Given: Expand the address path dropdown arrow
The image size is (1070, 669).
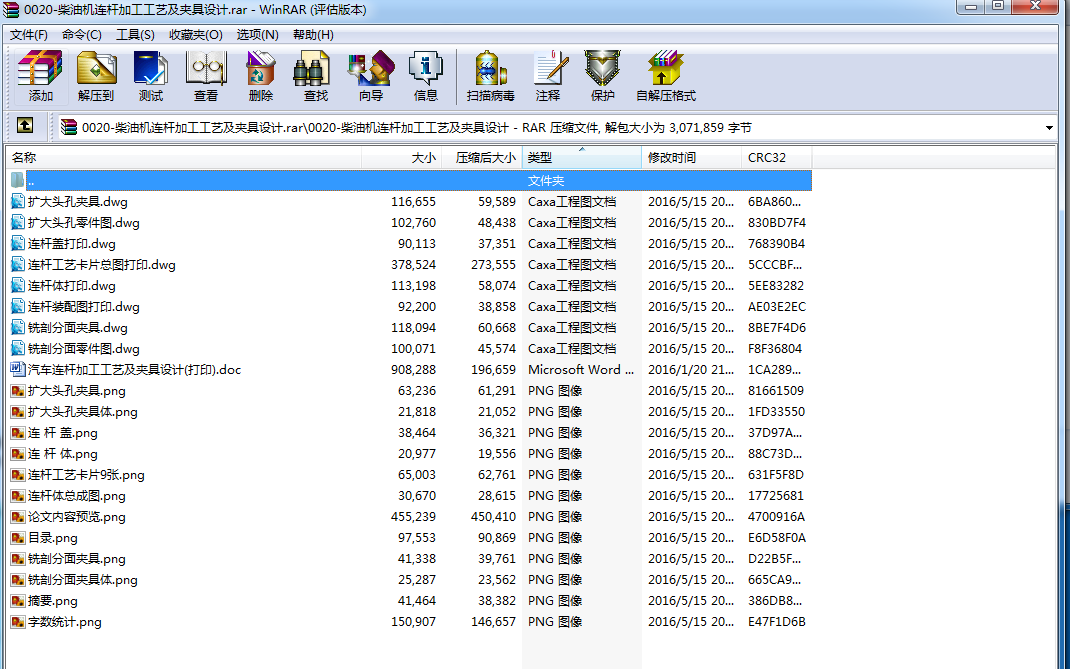Looking at the screenshot, I should (1049, 128).
